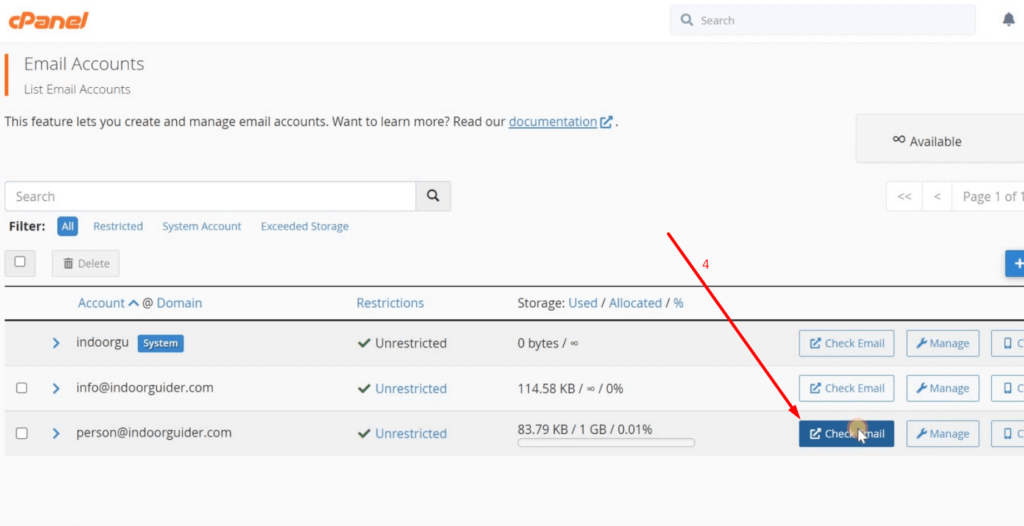Sort storage by percent symbol
This screenshot has height=526, width=1024.
[x=679, y=303]
